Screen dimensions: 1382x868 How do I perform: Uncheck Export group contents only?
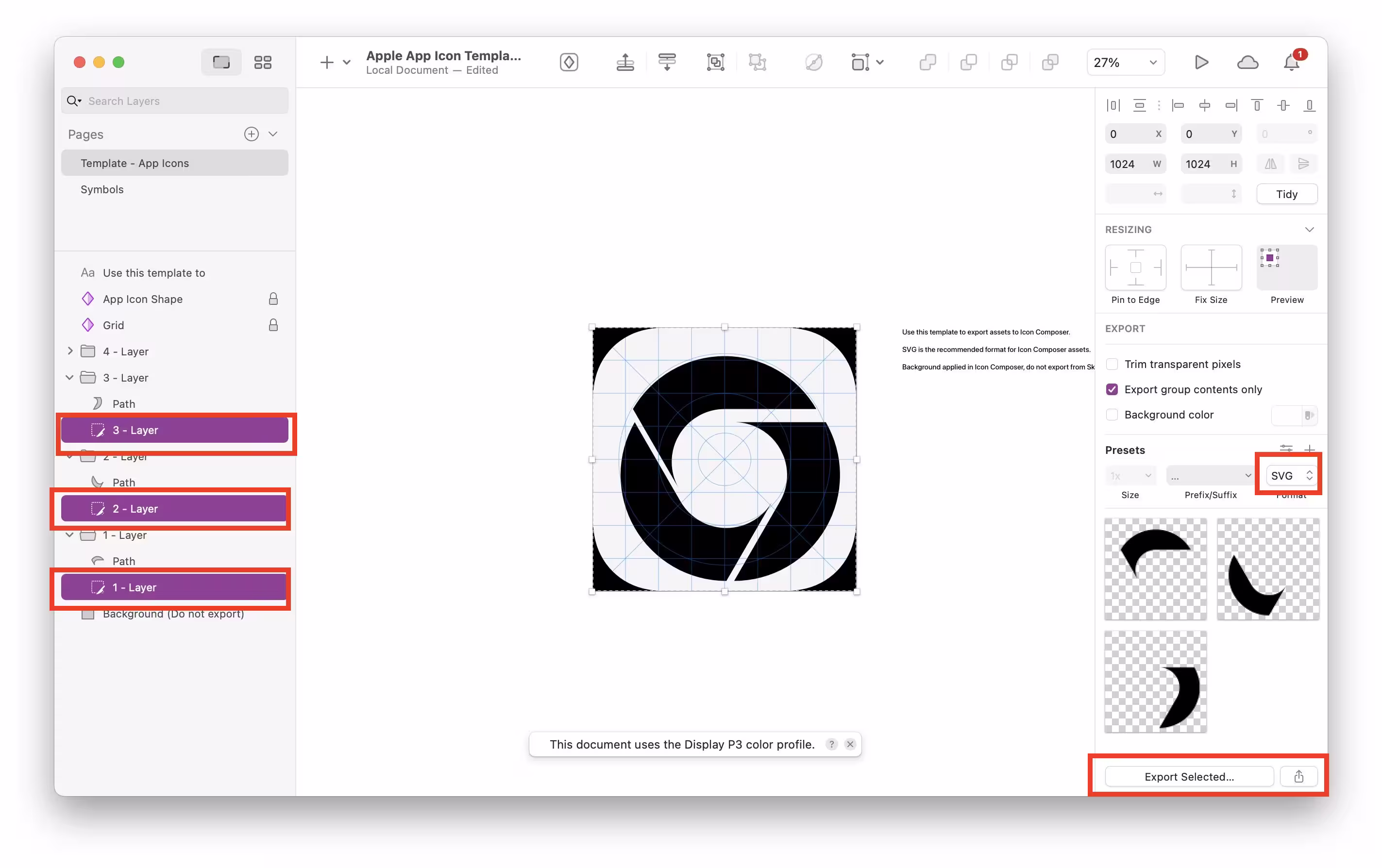tap(1112, 389)
